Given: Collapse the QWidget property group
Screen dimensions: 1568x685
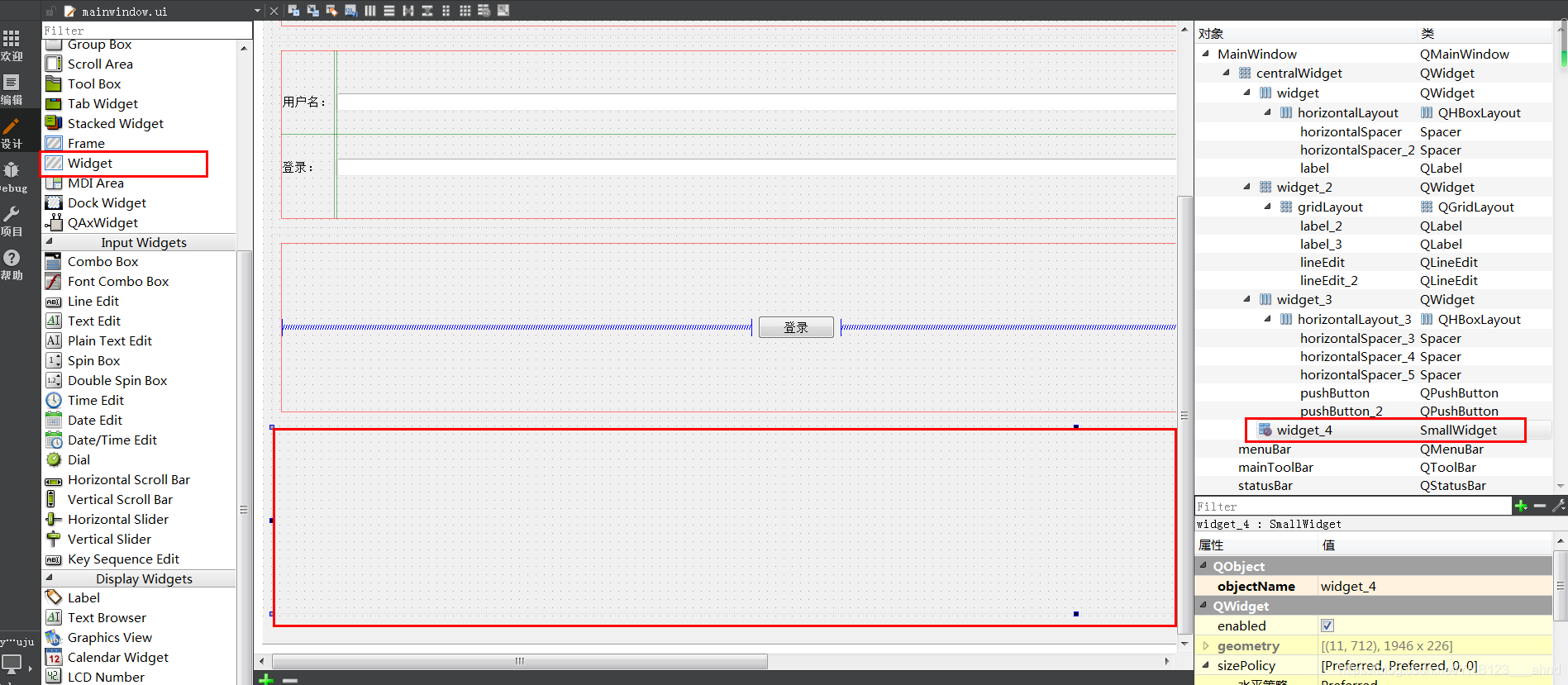Looking at the screenshot, I should [1203, 606].
